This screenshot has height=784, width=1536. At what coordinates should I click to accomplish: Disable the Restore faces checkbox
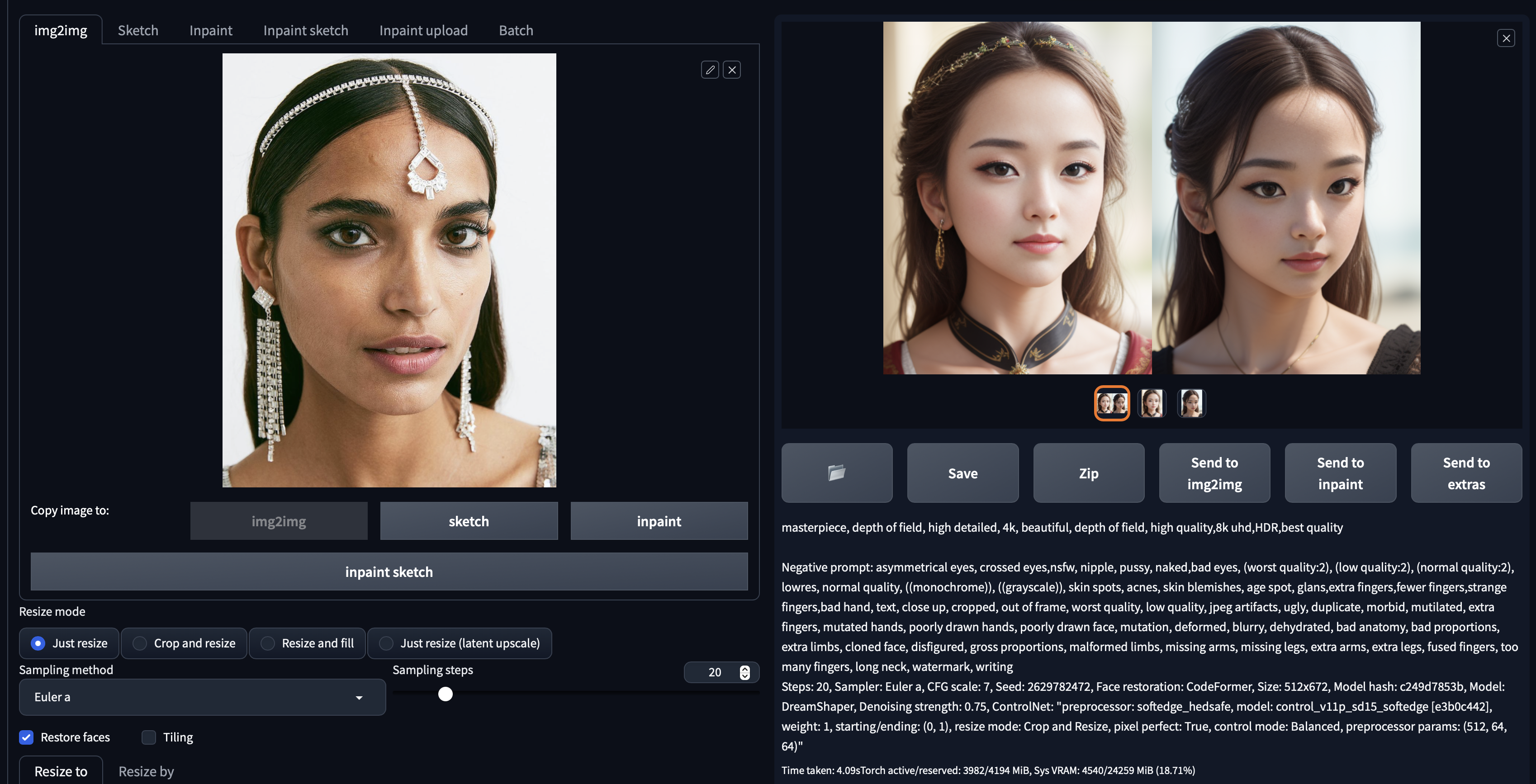click(26, 737)
